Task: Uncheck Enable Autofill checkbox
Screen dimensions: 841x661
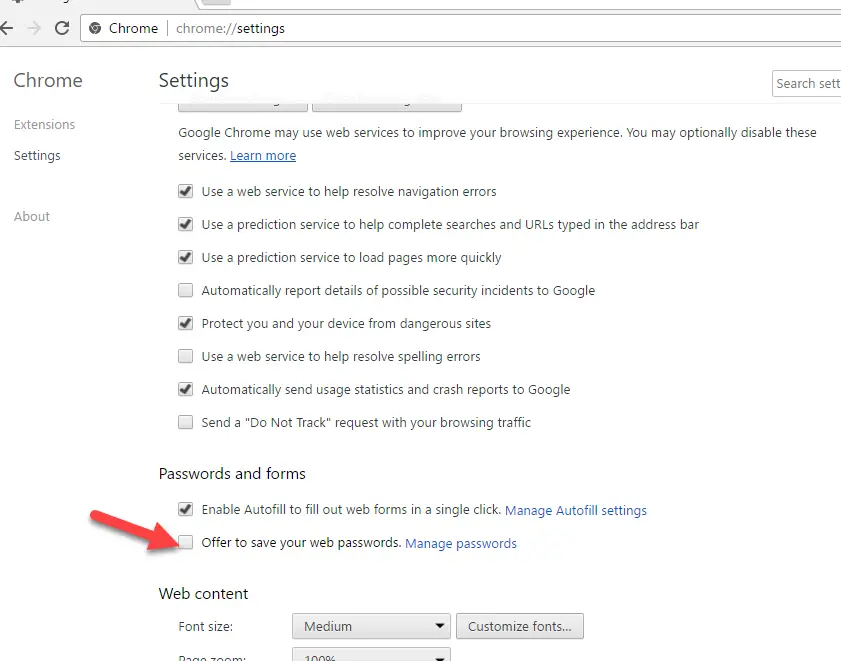Action: (186, 509)
